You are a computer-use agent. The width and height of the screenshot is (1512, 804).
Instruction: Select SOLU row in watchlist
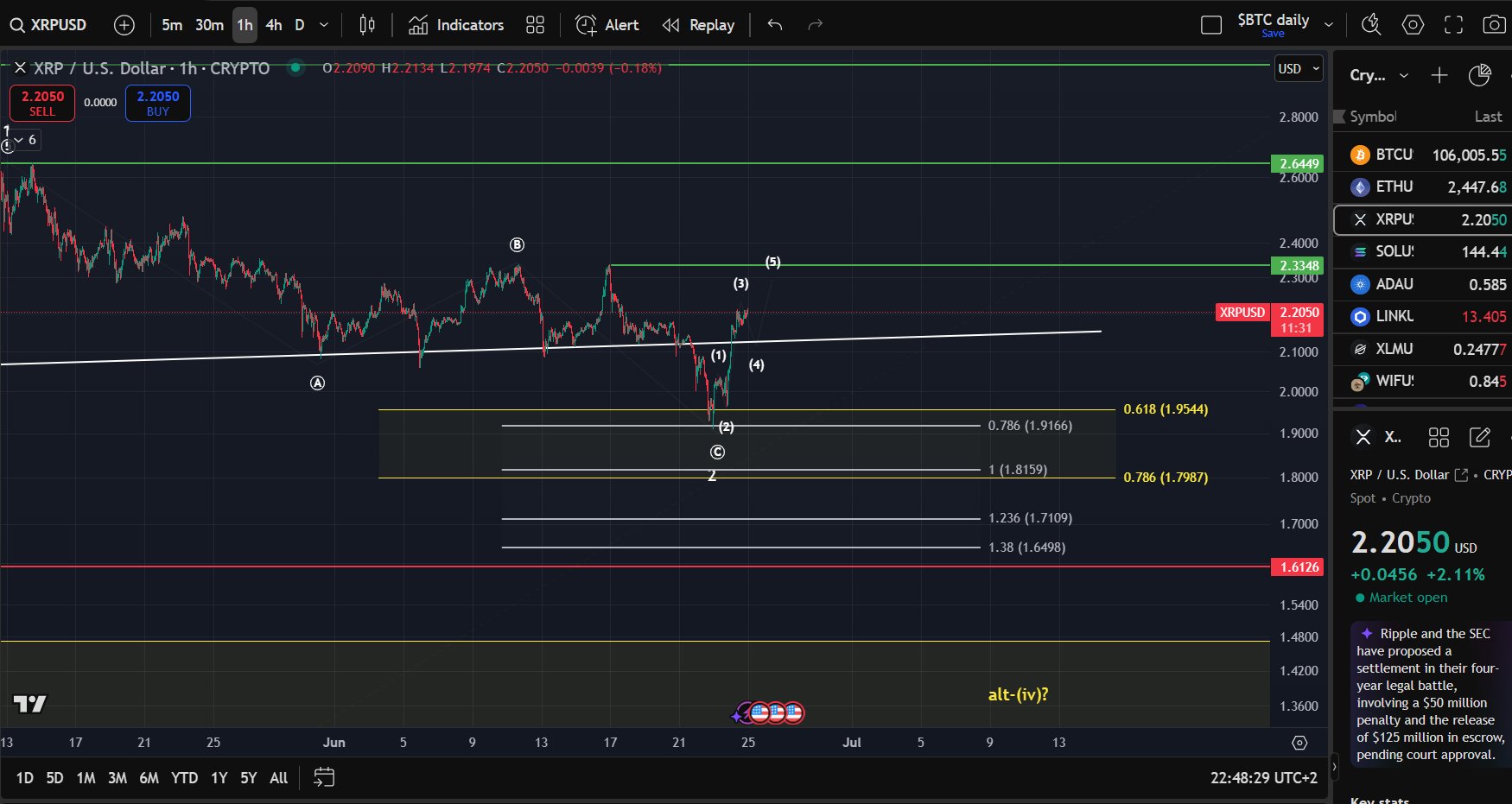coord(1422,251)
